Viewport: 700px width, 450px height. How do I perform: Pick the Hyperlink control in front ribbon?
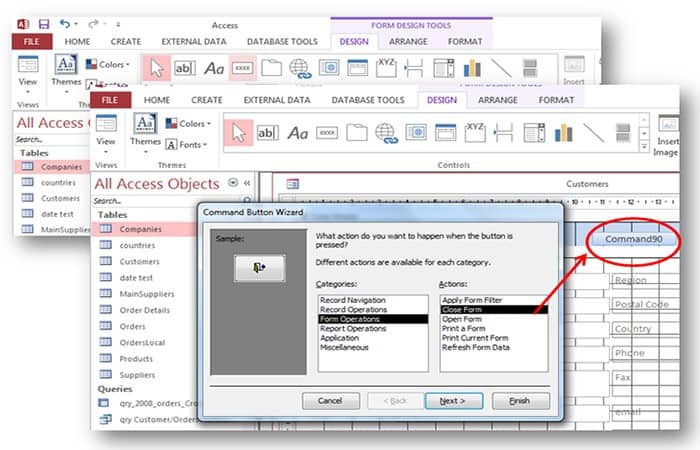(x=386, y=133)
